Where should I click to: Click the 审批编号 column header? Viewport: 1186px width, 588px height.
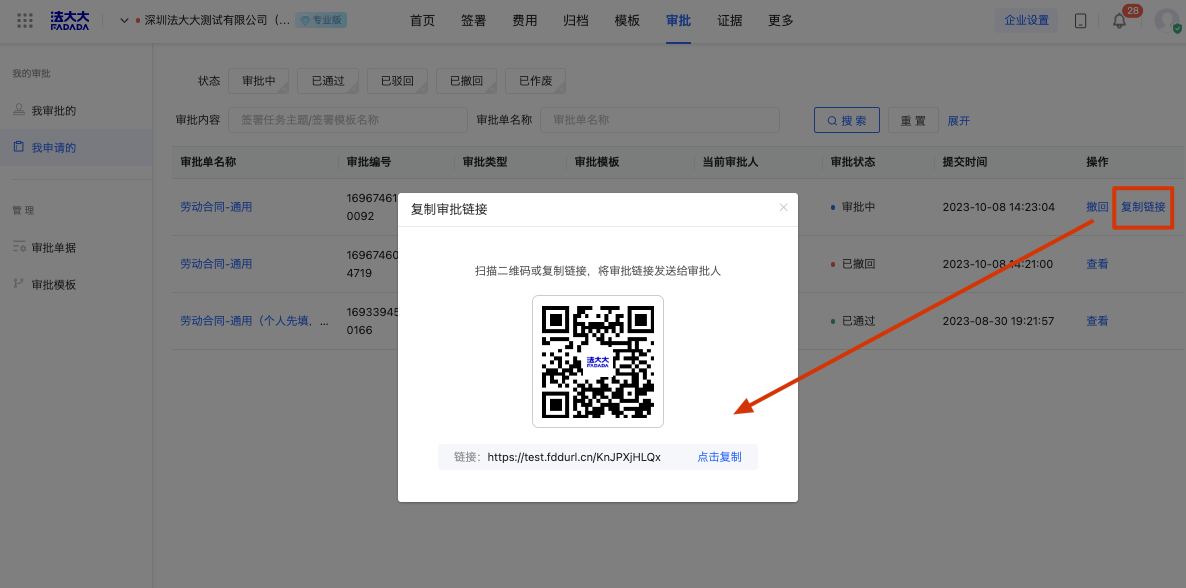368,162
